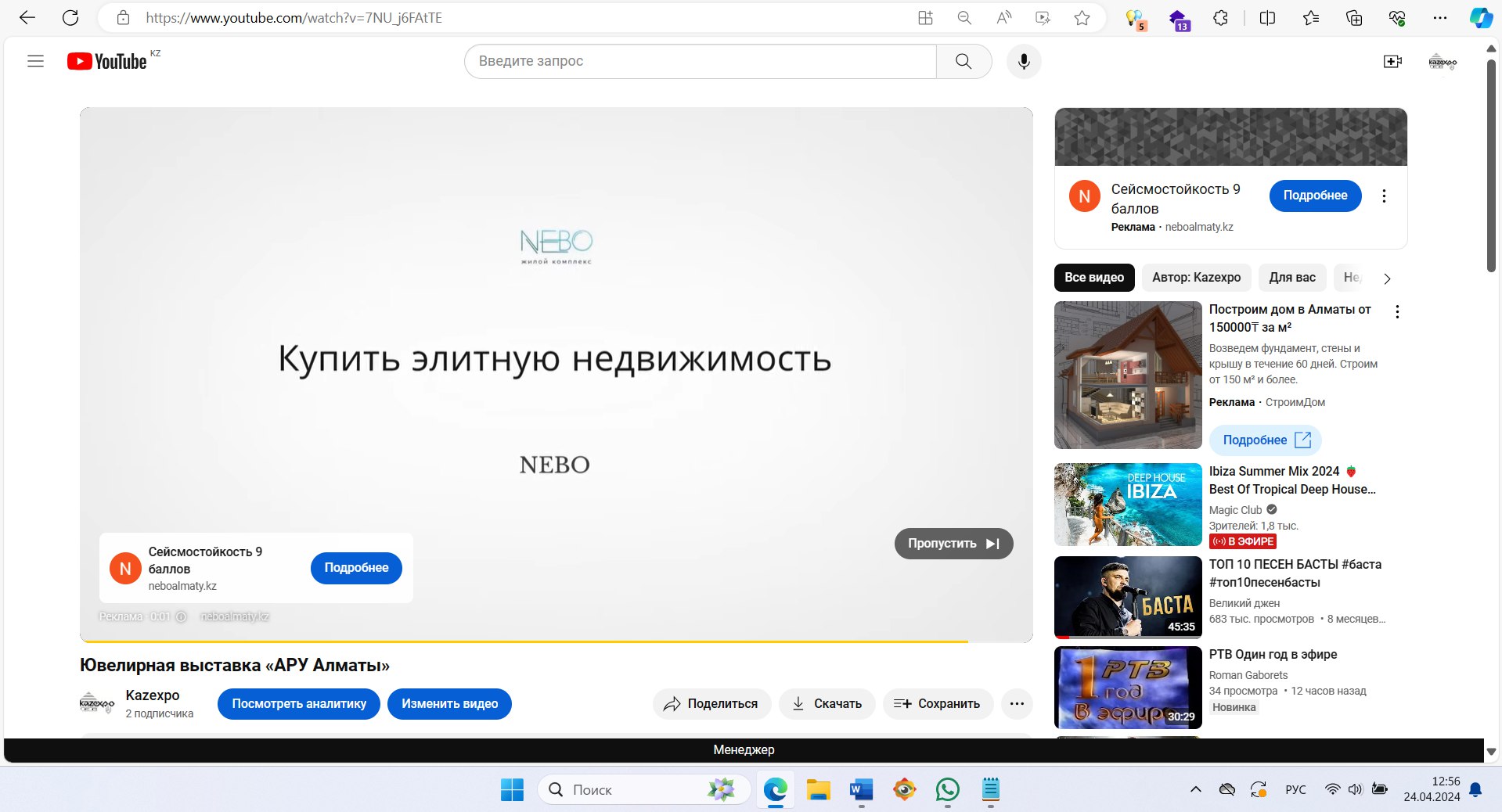Open Windows Start menu
Image resolution: width=1502 pixels, height=812 pixels.
(x=513, y=790)
